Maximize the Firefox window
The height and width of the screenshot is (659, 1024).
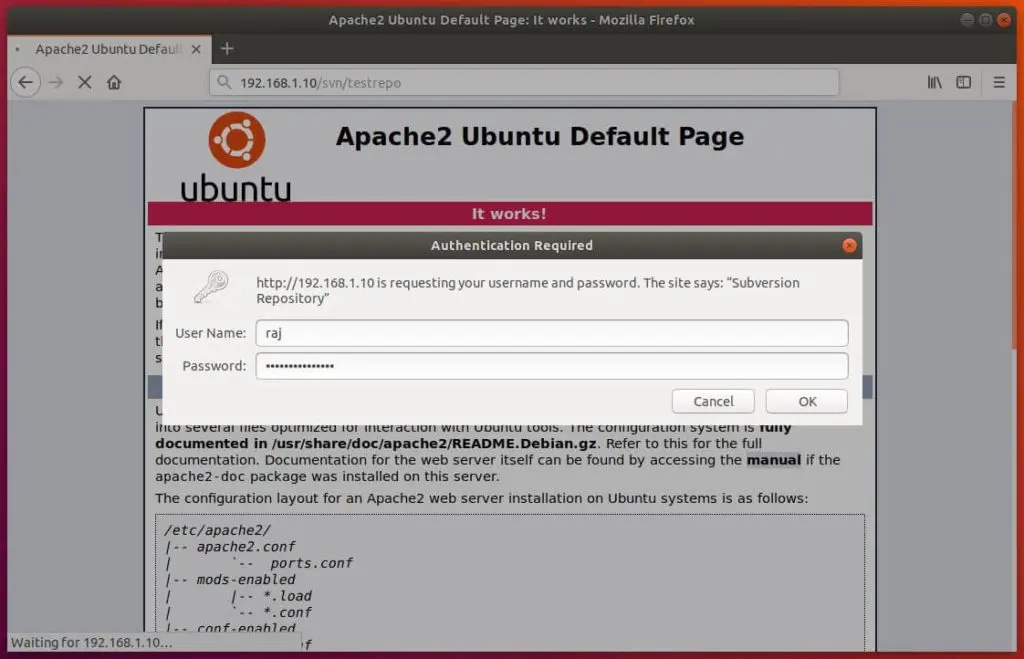(x=985, y=20)
